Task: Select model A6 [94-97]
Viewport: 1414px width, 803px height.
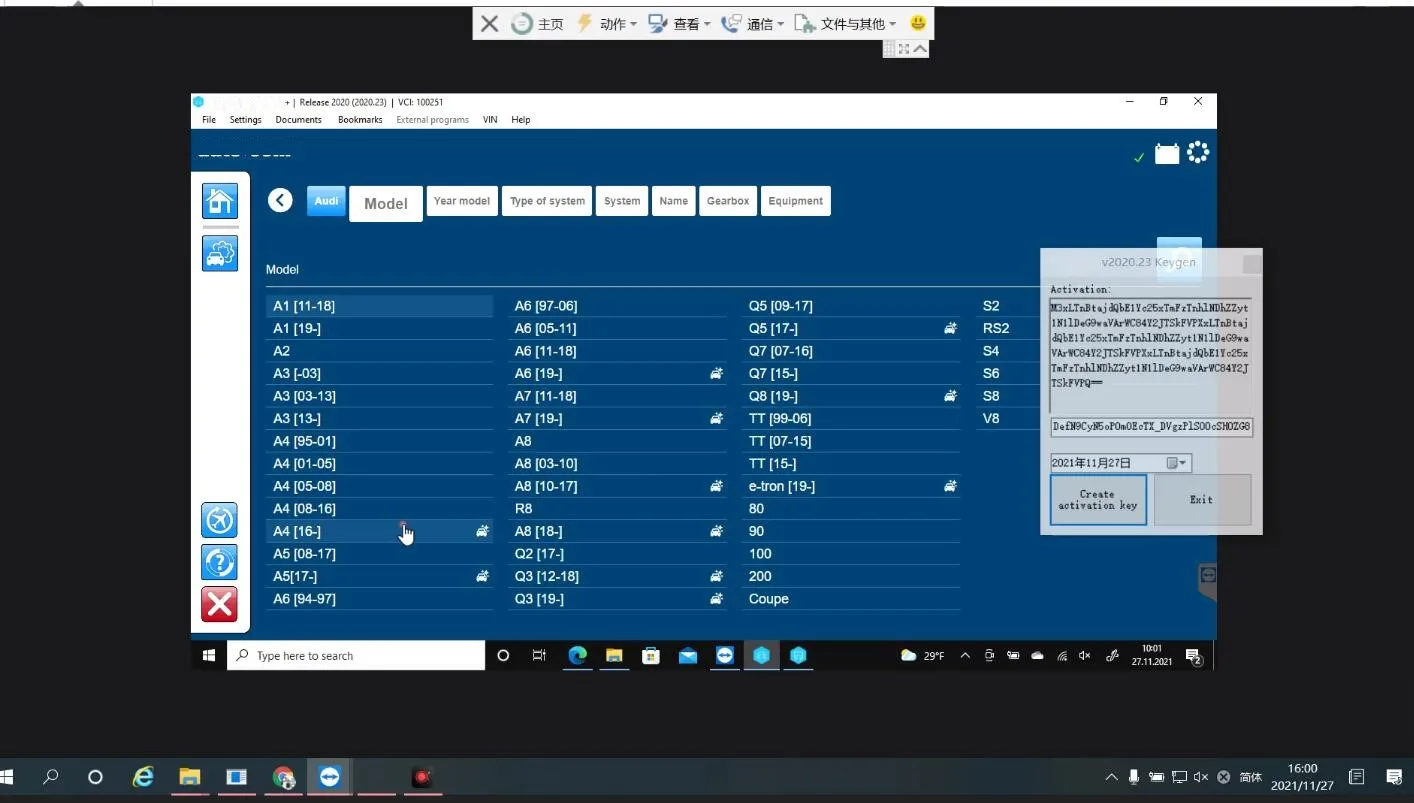Action: point(379,599)
